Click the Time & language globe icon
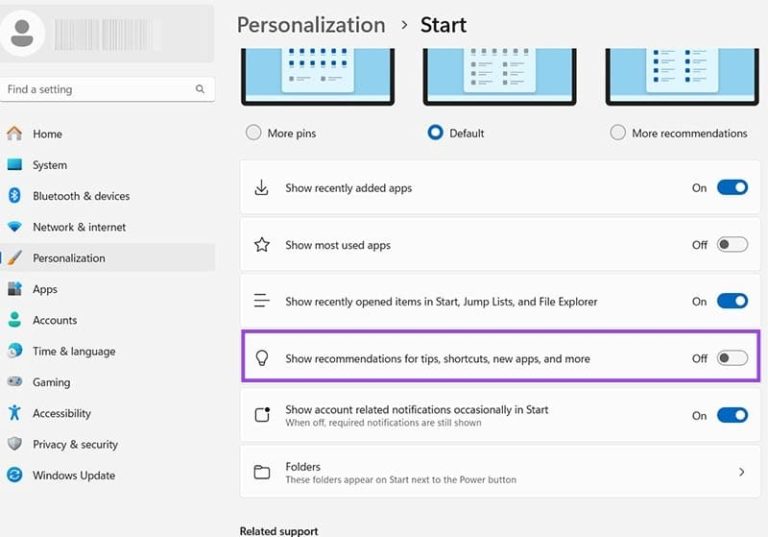Screen dimensions: 768x537 pyautogui.click(x=15, y=351)
